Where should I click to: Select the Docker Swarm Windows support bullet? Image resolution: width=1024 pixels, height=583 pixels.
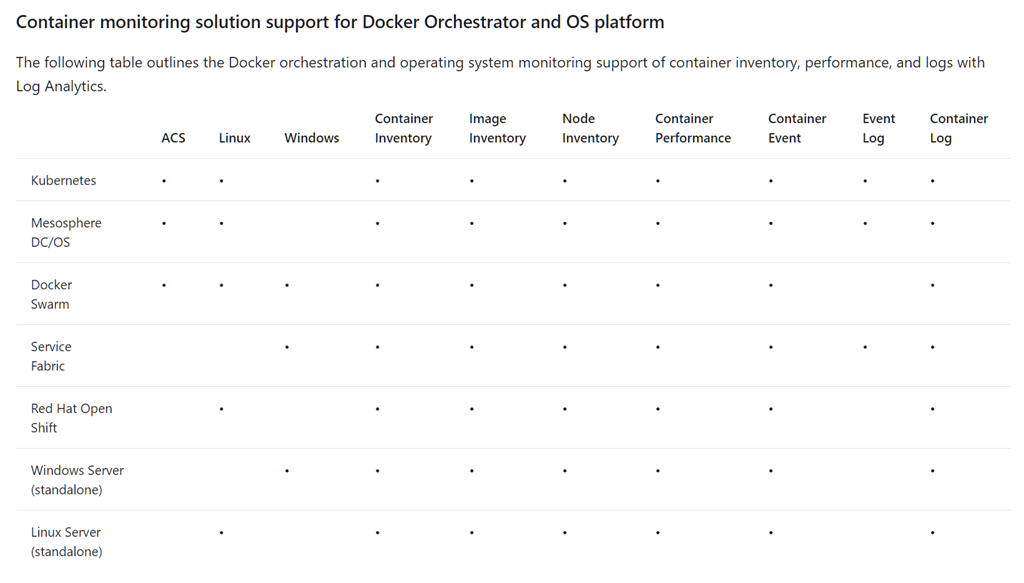[287, 286]
